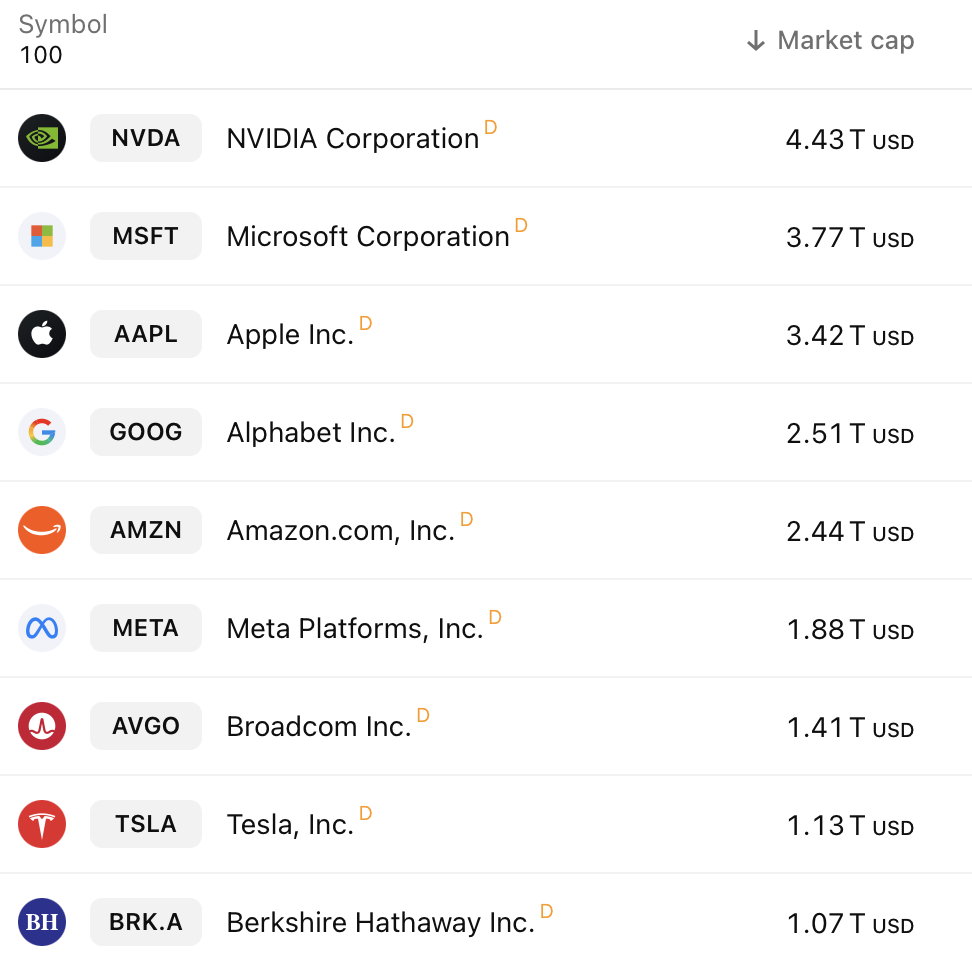The width and height of the screenshot is (972, 966).
Task: Click the D marker after Broadcom Inc.
Action: [423, 715]
